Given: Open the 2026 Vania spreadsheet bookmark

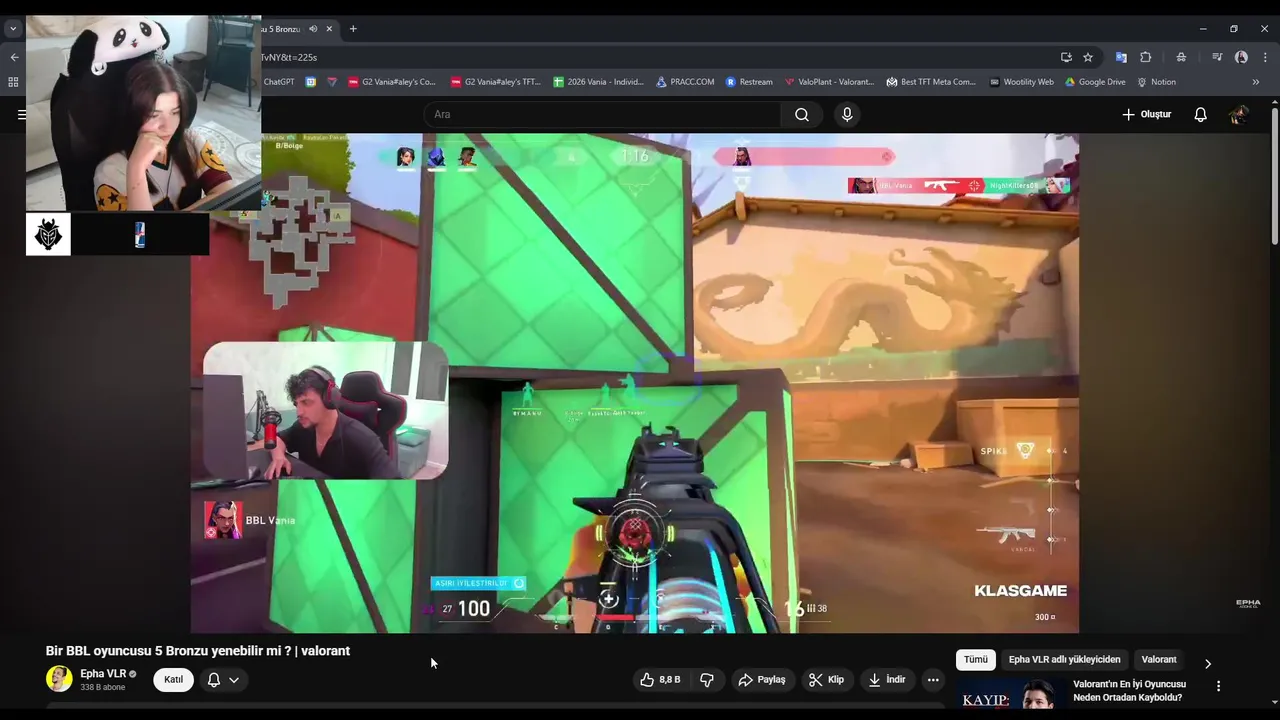Looking at the screenshot, I should (599, 82).
